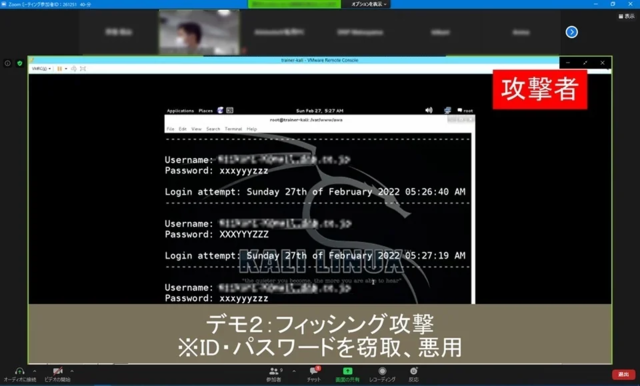The image size is (640, 386).
Task: Expand the caret next to participants
Action: pyautogui.click(x=294, y=371)
